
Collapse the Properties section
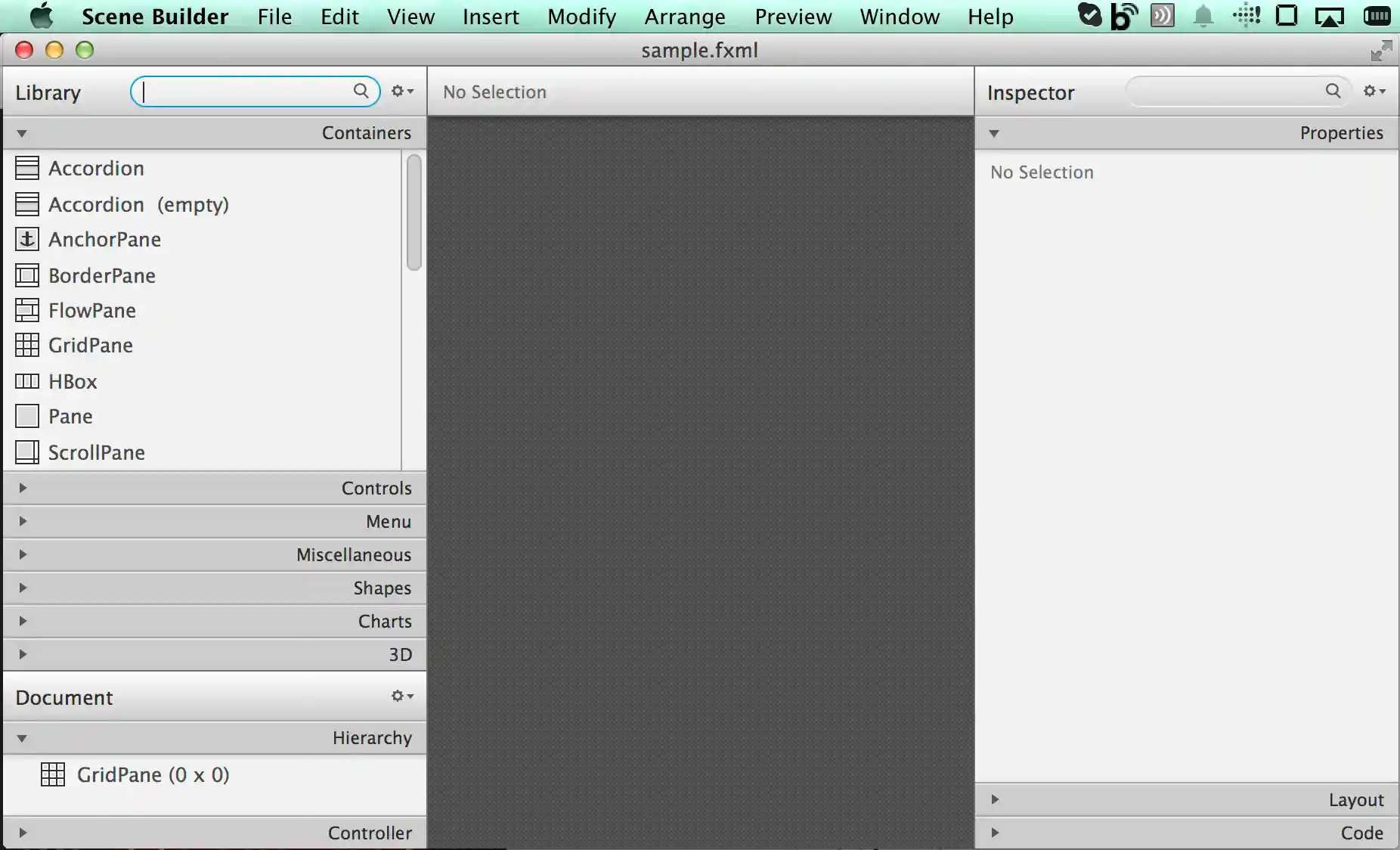coord(994,133)
